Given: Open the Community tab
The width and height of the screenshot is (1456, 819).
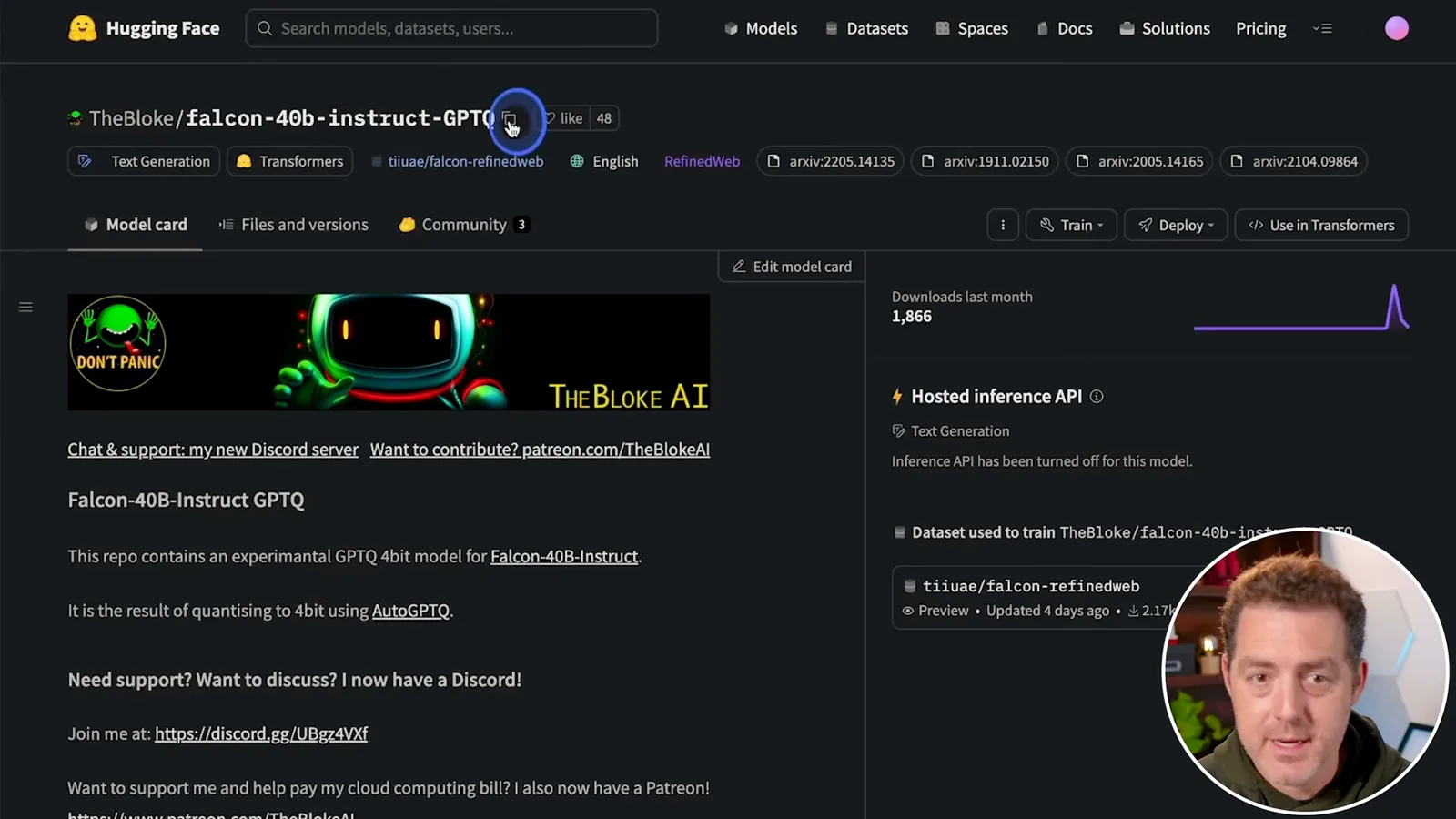Looking at the screenshot, I should pos(464,225).
